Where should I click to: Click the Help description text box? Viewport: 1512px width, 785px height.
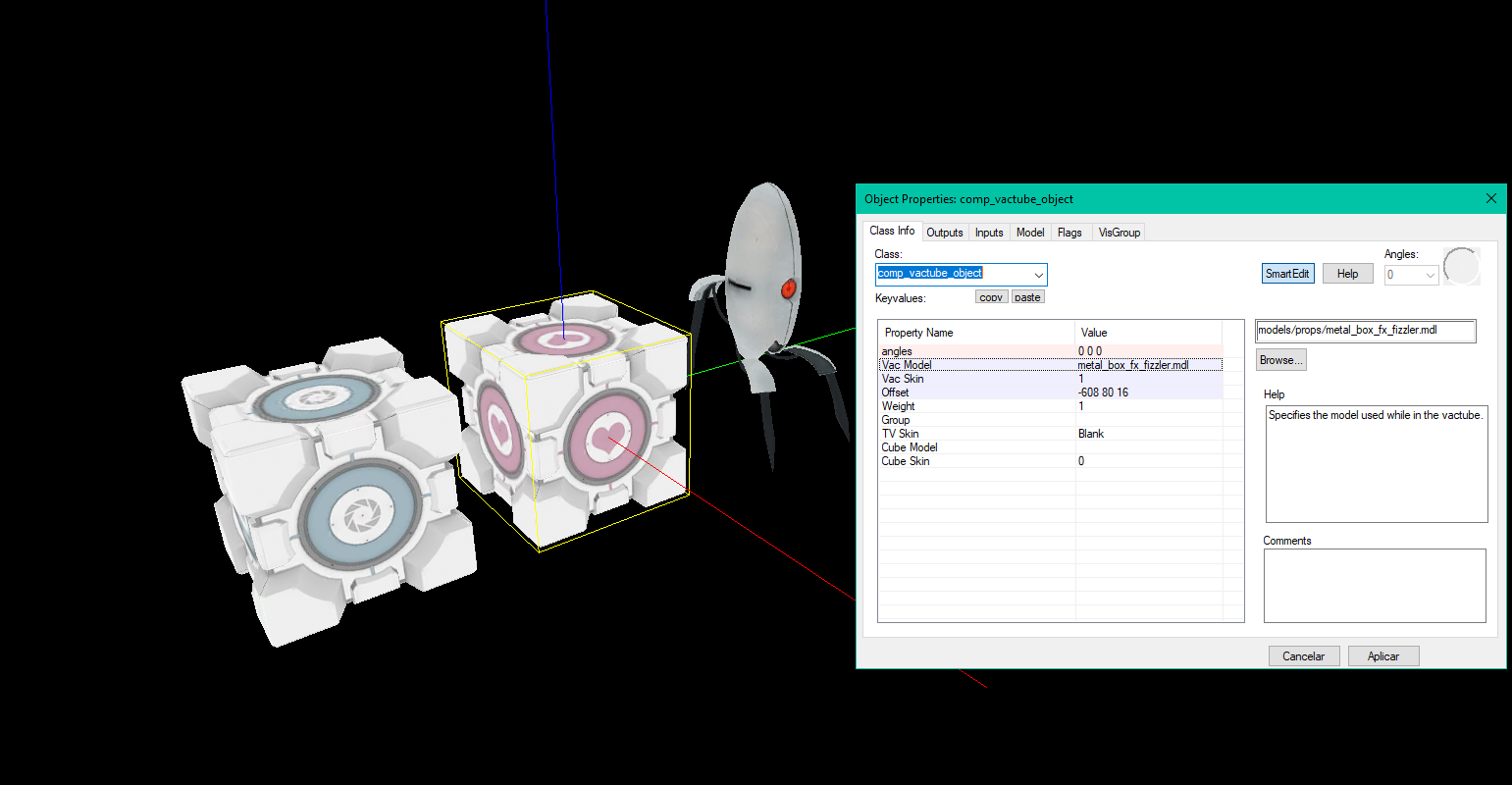pos(1377,464)
